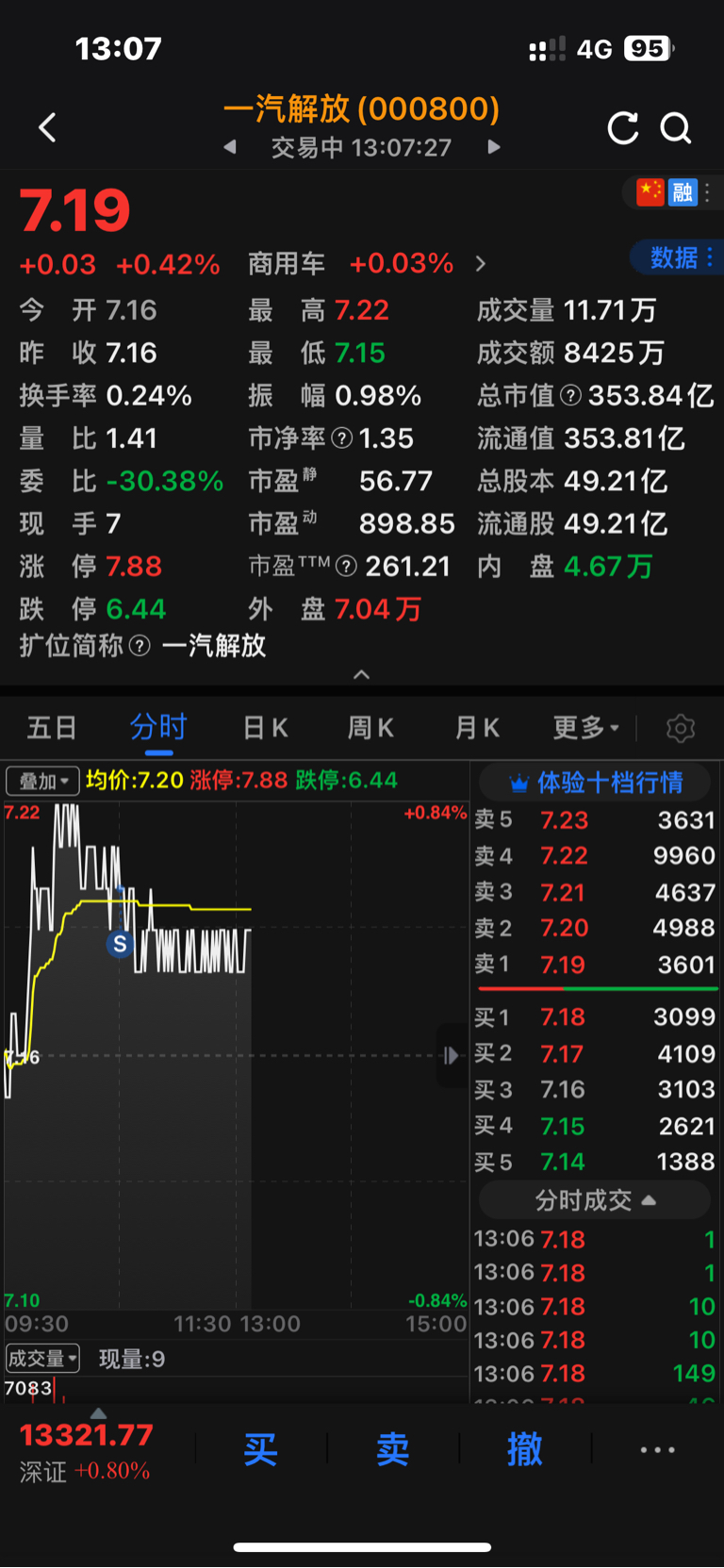Viewport: 724px width, 1568px height.
Task: Expand the index bar up arrow
Action: [x=98, y=1413]
